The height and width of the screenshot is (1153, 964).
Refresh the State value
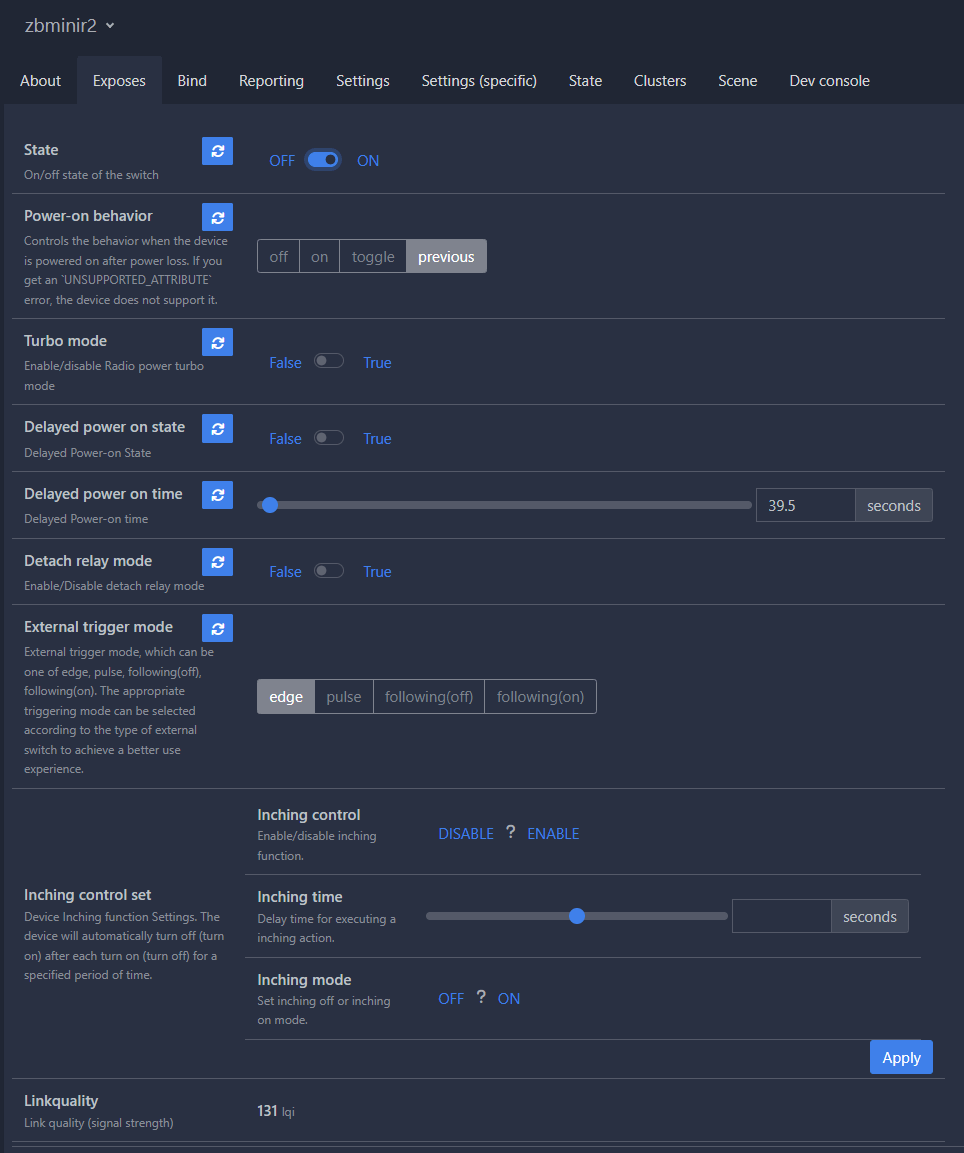click(217, 151)
